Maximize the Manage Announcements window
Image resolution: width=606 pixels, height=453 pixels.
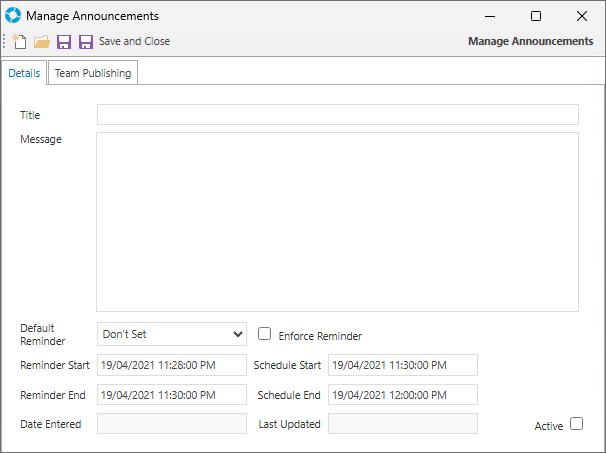[x=536, y=16]
